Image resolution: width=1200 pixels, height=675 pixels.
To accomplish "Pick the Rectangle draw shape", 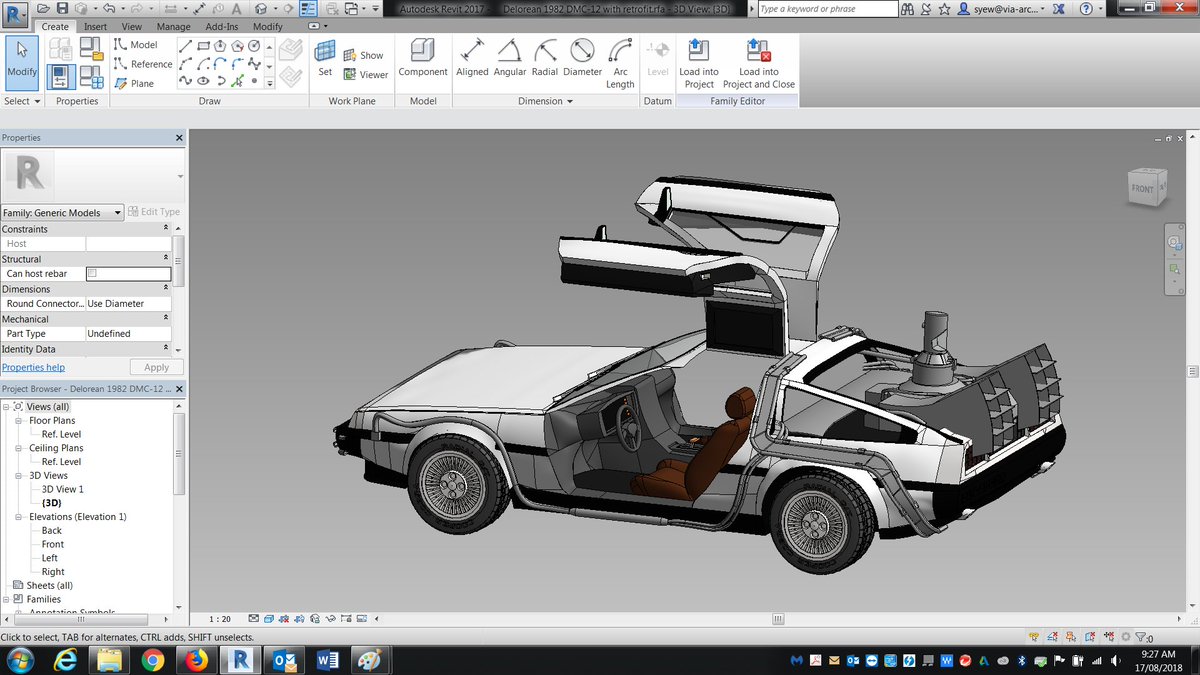I will pyautogui.click(x=203, y=46).
